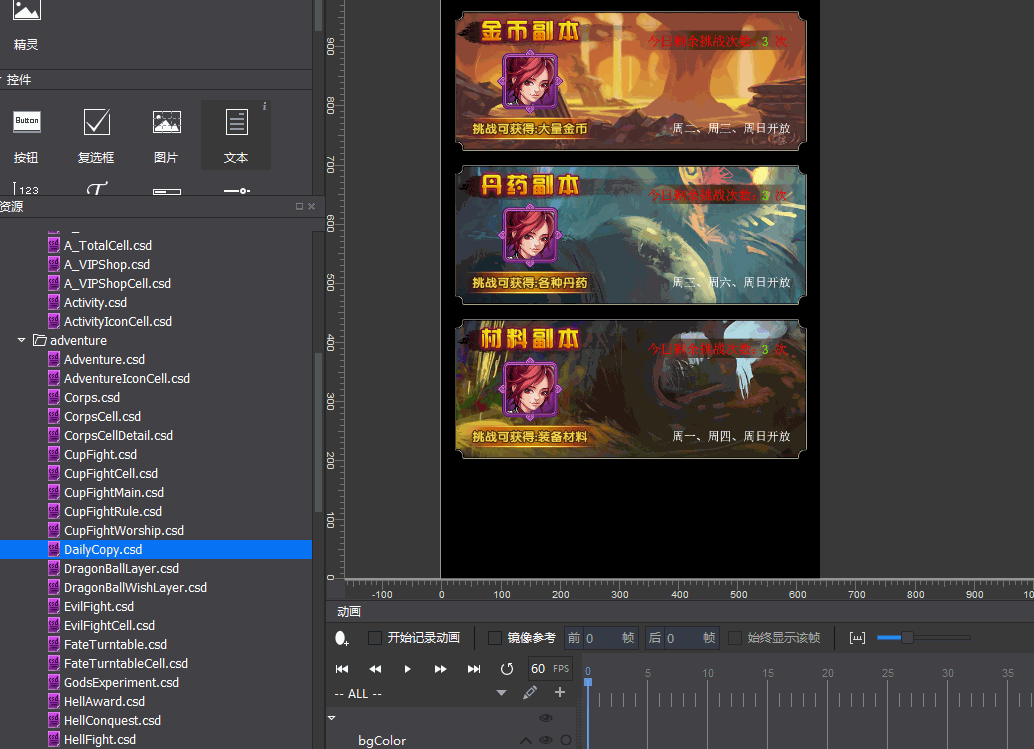The image size is (1034, 749).
Task: Select the 文本 (Text) widget icon
Action: pos(236,122)
